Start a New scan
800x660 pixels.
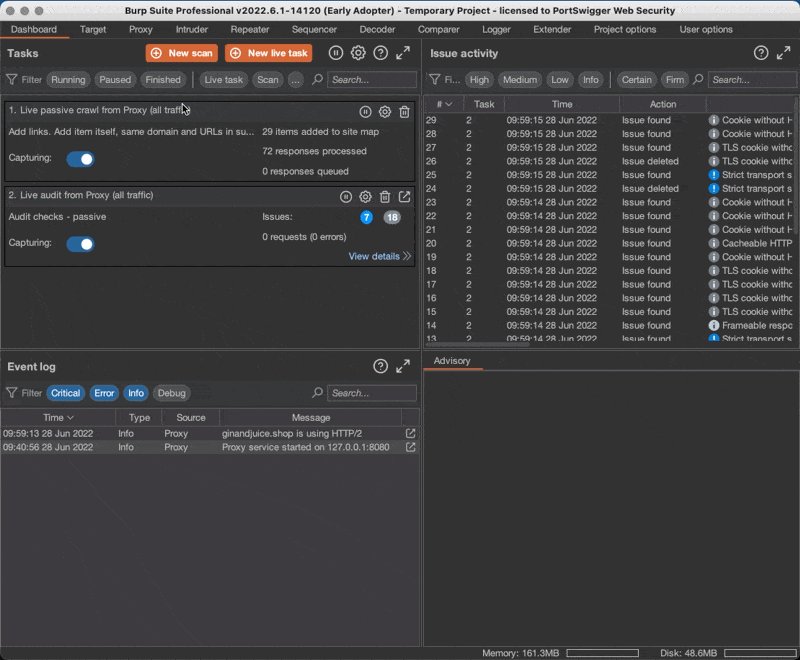182,53
